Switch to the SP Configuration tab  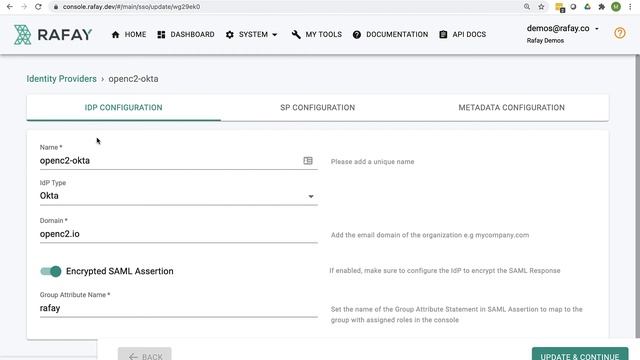[318, 108]
